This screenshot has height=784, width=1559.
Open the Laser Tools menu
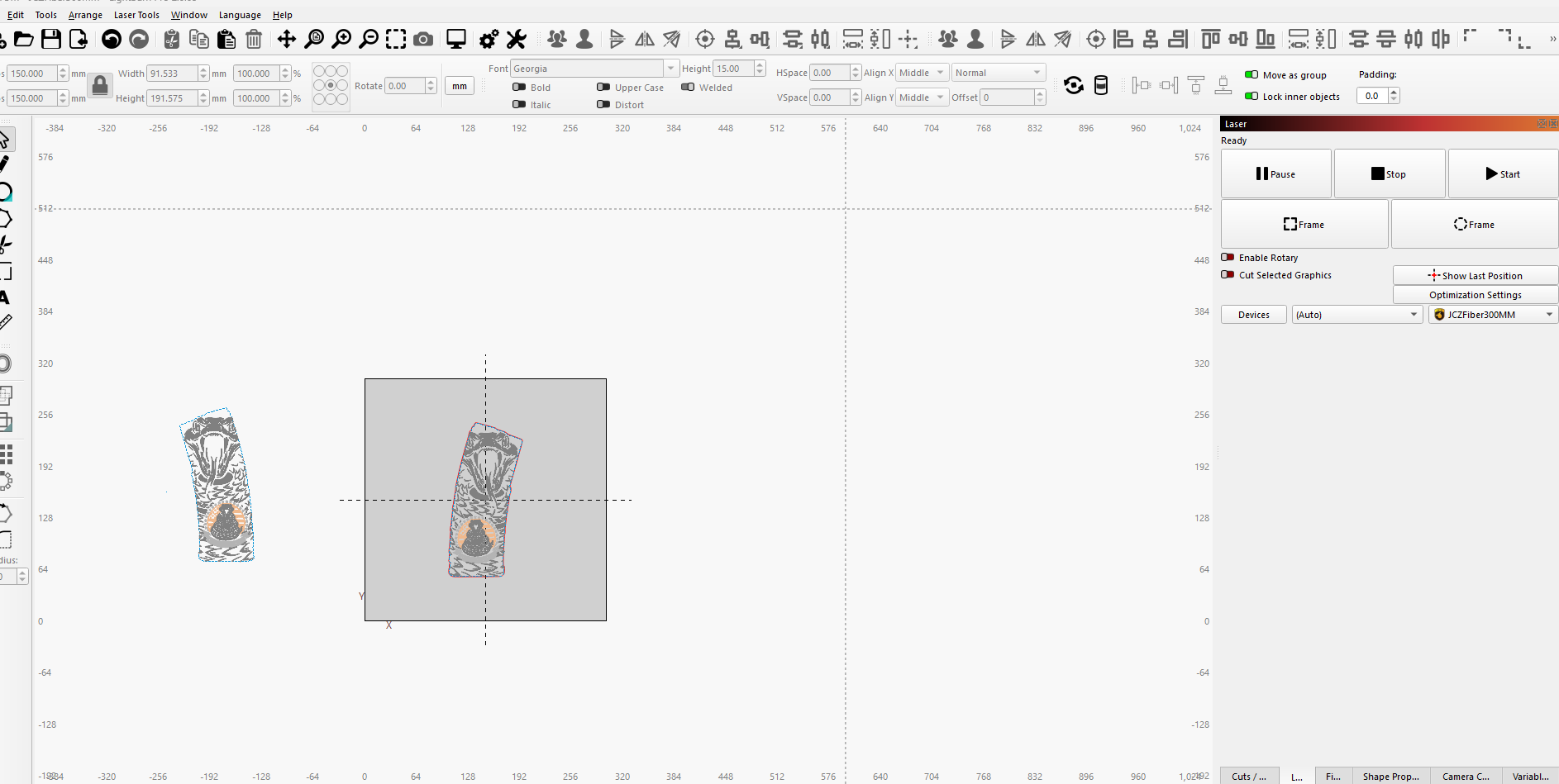coord(136,15)
